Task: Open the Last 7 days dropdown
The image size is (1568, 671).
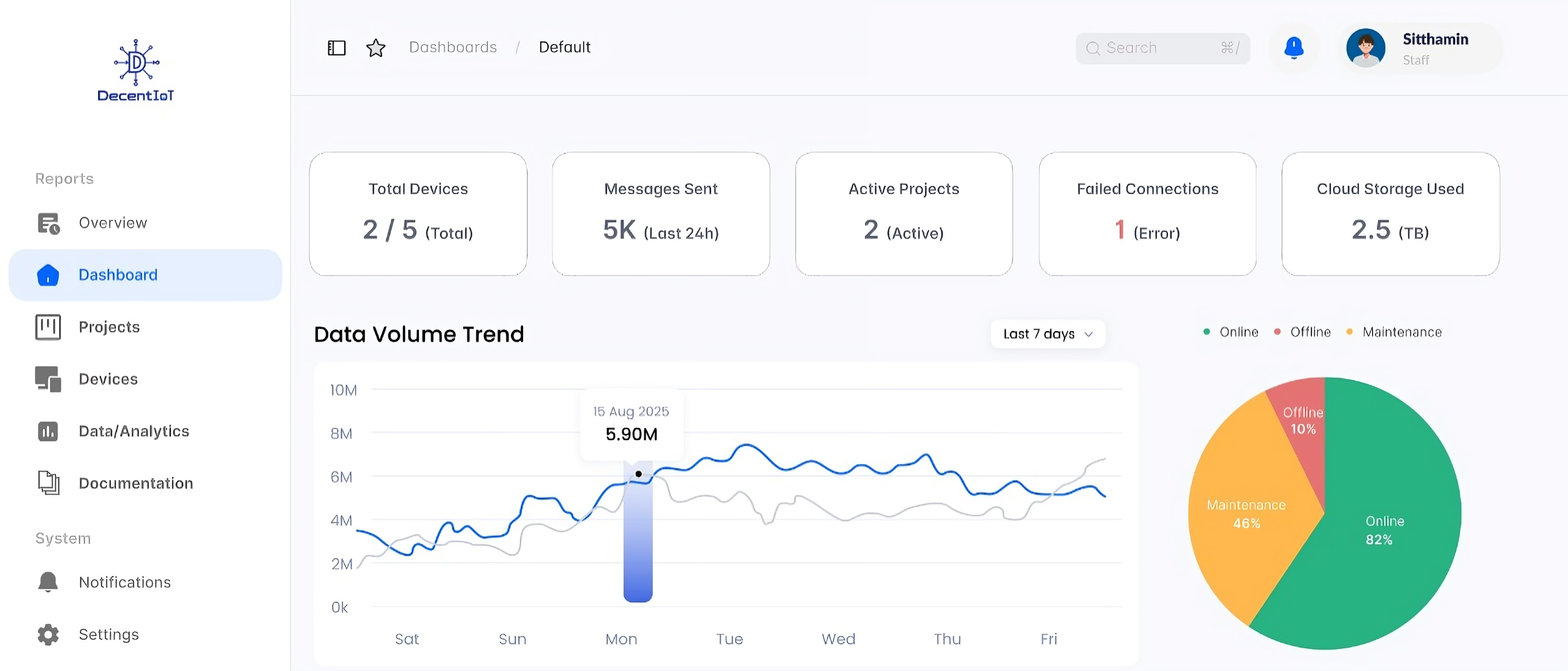Action: point(1047,334)
